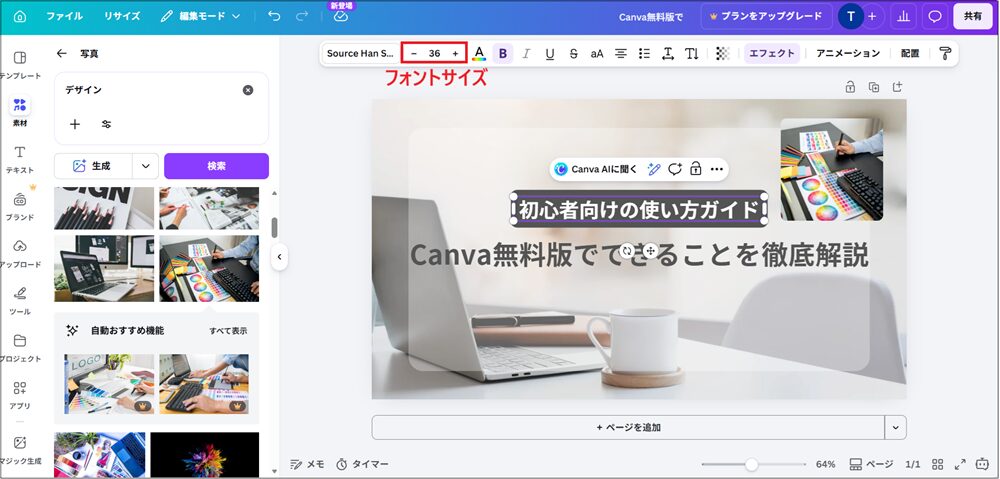This screenshot has width=1000, height=479.
Task: Open more options three dots
Action: tap(716, 169)
